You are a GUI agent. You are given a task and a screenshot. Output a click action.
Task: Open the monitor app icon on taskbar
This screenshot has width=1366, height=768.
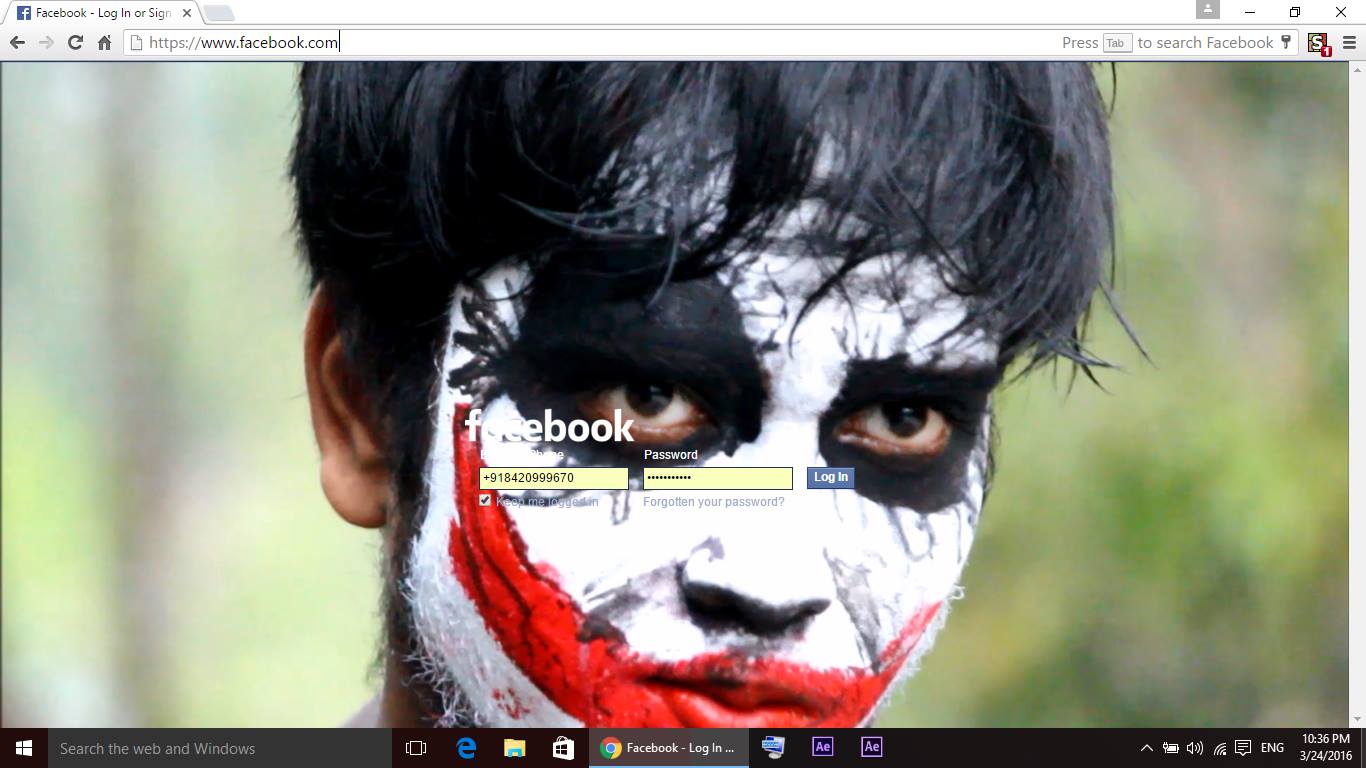(773, 748)
